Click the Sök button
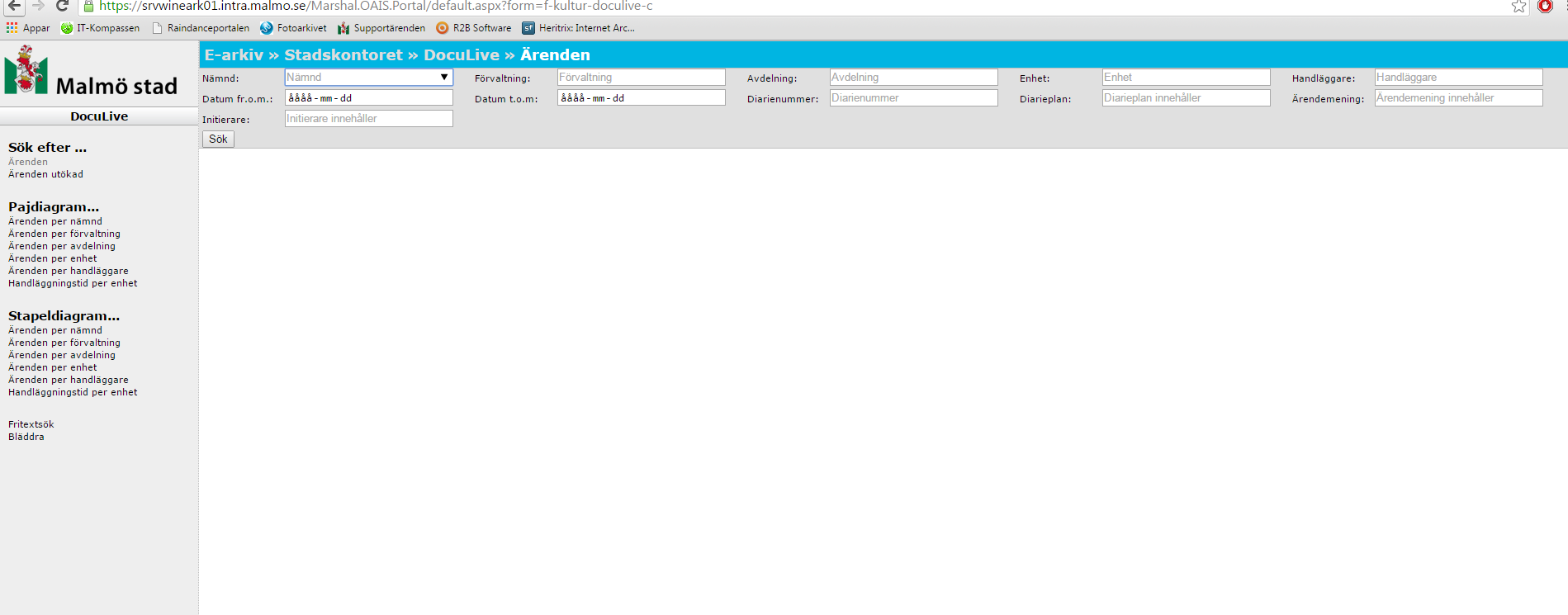 pyautogui.click(x=218, y=139)
